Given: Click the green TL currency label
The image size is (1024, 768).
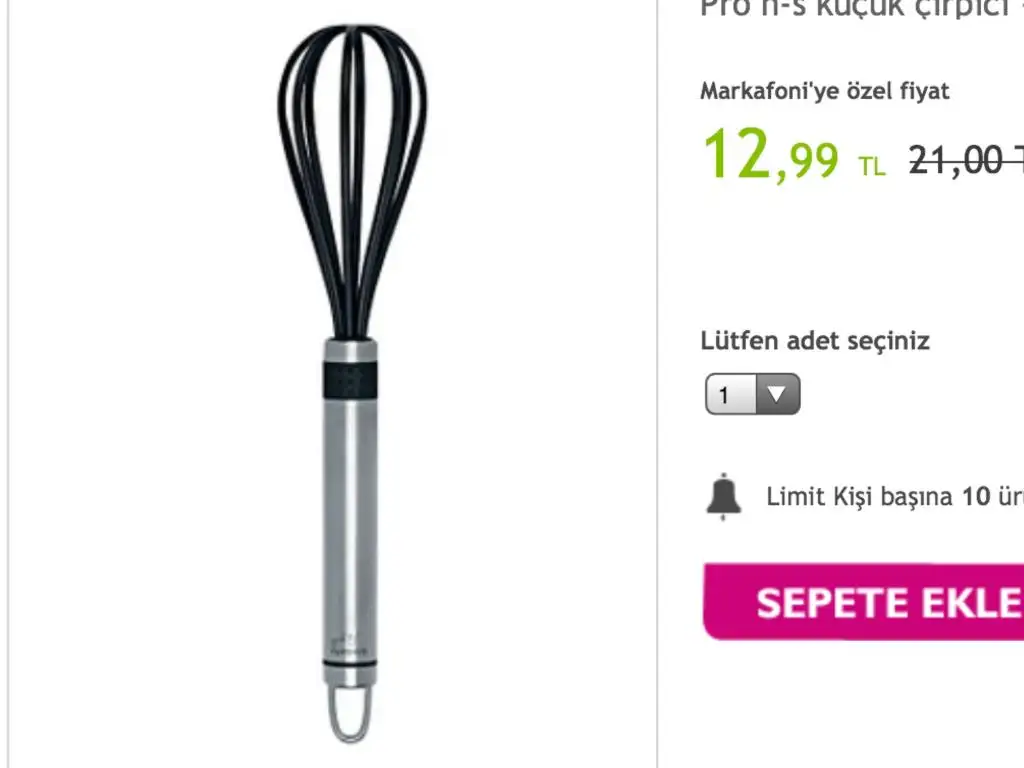Looking at the screenshot, I should pyautogui.click(x=872, y=167).
